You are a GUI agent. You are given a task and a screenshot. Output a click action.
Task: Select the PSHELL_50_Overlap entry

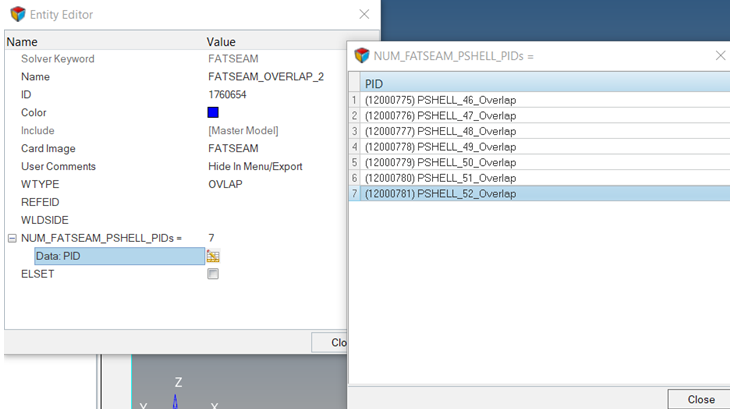(x=440, y=162)
